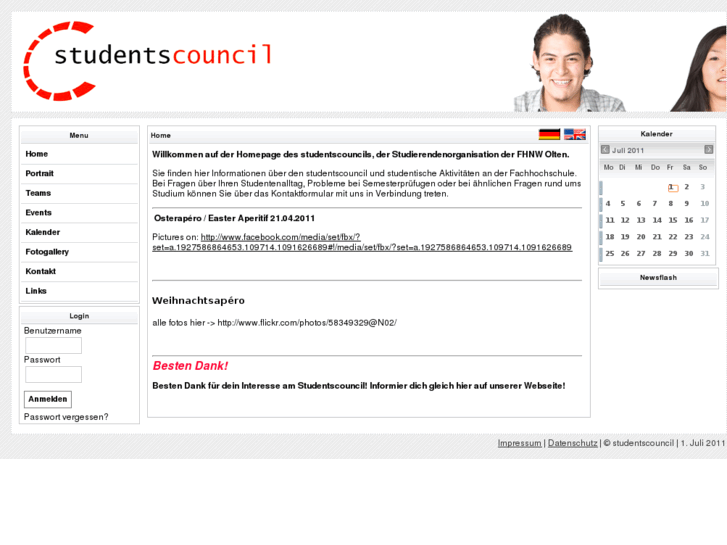The height and width of the screenshot is (545, 727).
Task: Click the Weihnachtsapéro heading
Action: pyautogui.click(x=198, y=301)
